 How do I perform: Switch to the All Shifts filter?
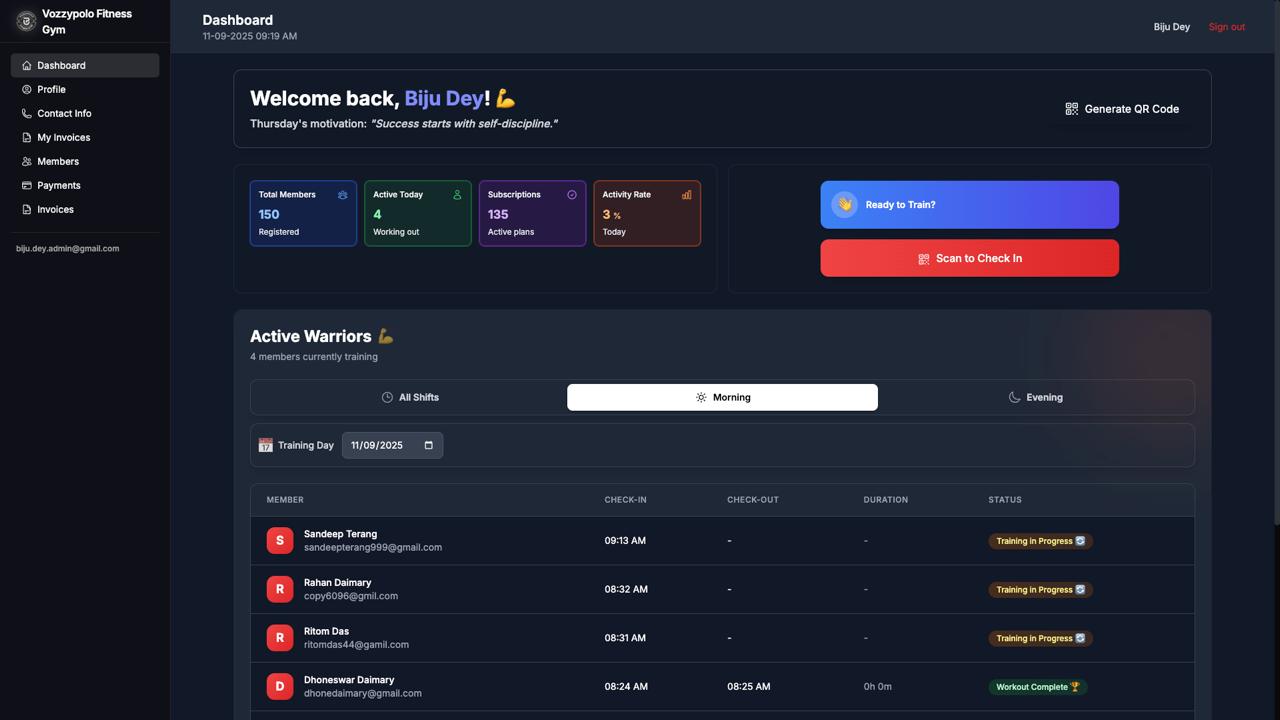tap(409, 398)
